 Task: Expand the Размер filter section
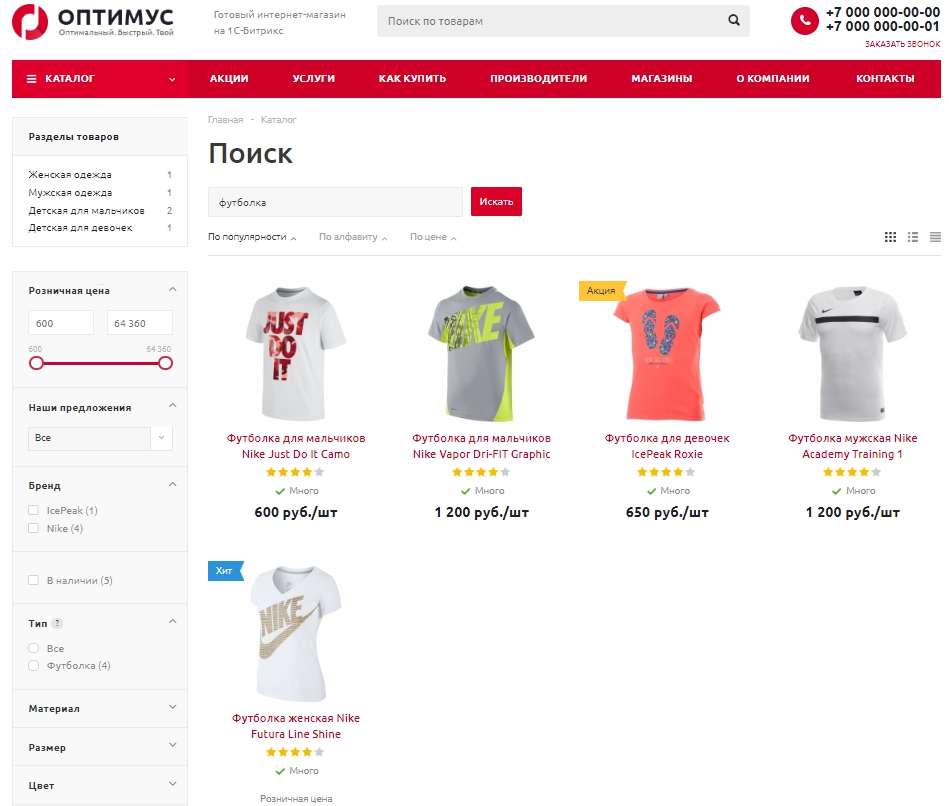pos(172,745)
